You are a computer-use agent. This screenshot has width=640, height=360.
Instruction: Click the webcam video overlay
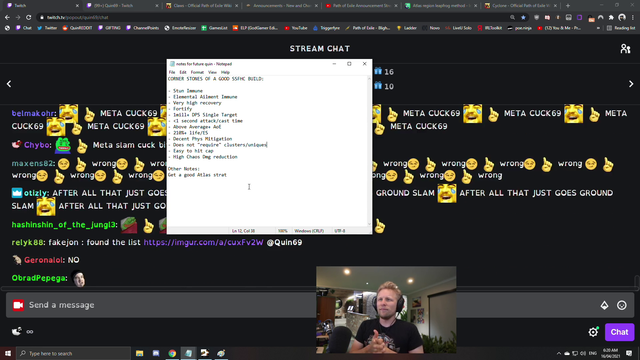[386, 310]
